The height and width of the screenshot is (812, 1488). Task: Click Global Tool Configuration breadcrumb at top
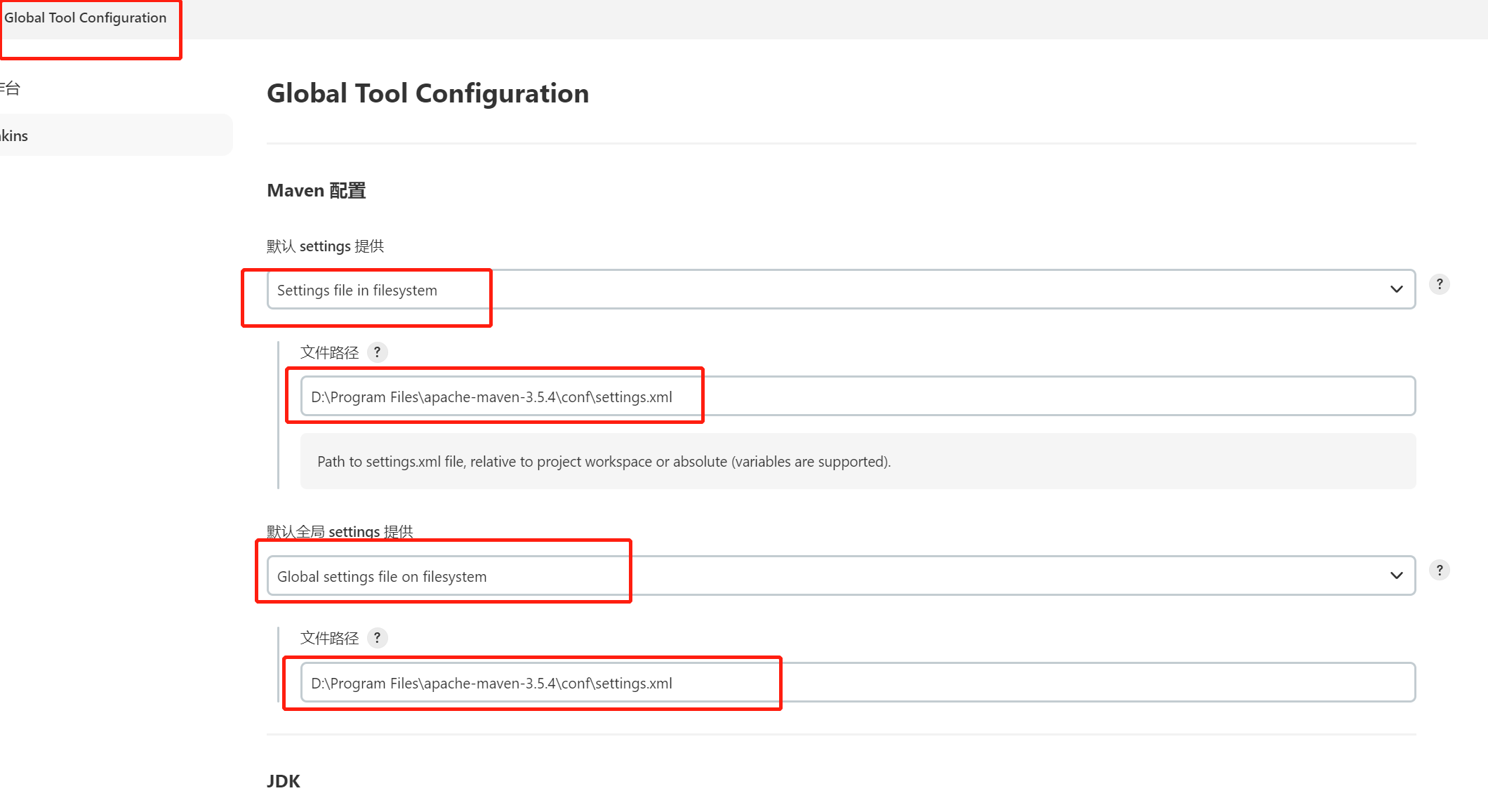tap(85, 18)
